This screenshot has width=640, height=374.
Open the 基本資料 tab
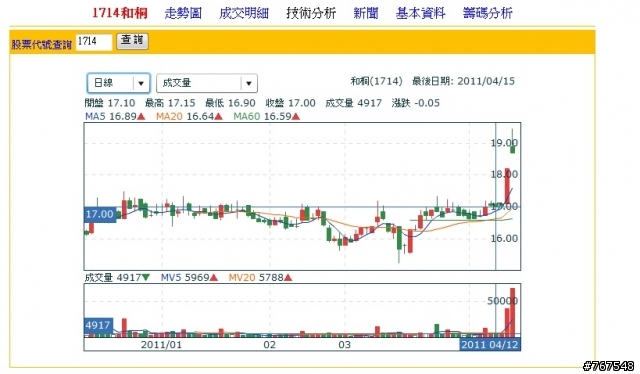click(x=420, y=13)
